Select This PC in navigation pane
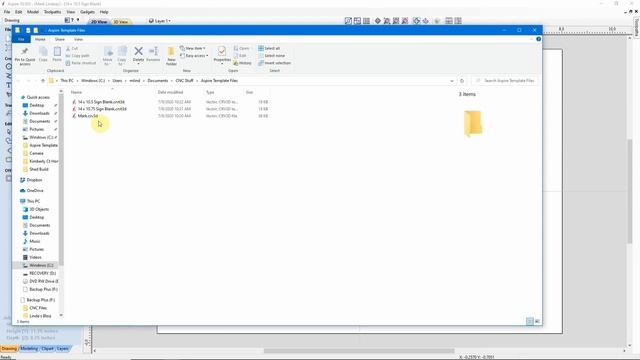 pos(33,201)
